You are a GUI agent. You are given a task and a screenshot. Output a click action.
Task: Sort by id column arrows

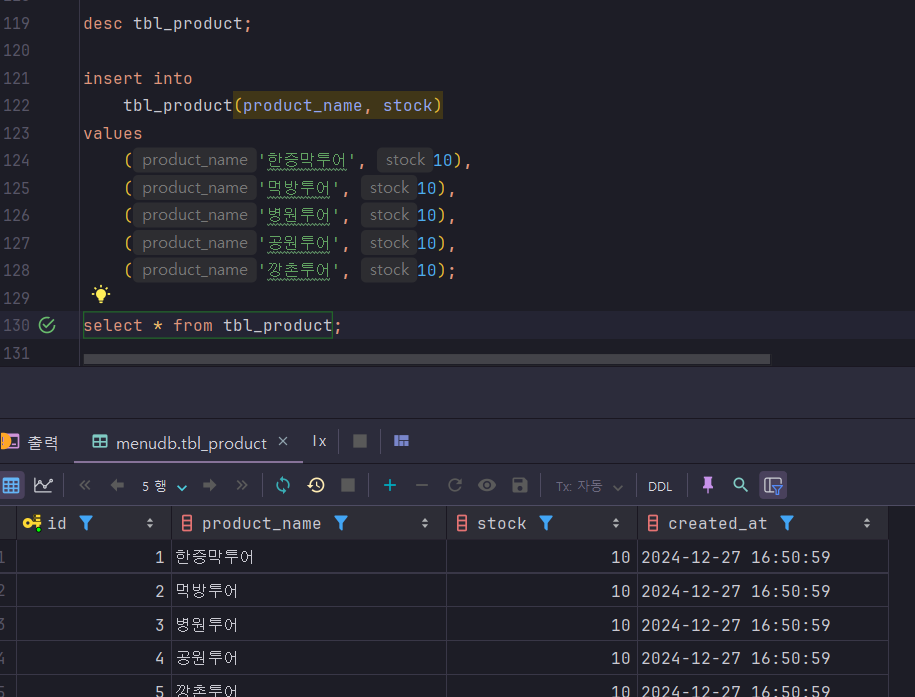click(x=150, y=524)
